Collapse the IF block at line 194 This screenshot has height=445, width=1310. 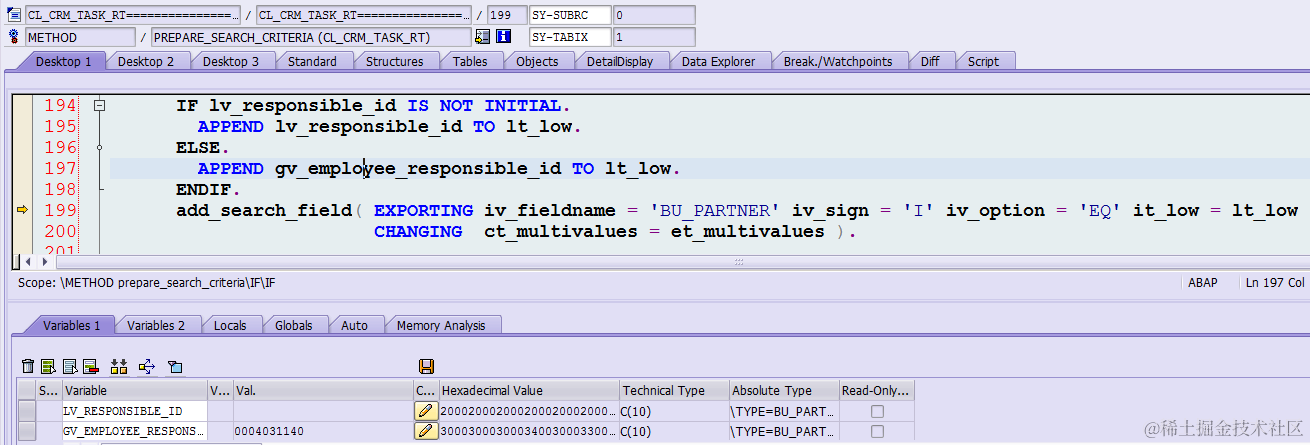pyautogui.click(x=99, y=105)
